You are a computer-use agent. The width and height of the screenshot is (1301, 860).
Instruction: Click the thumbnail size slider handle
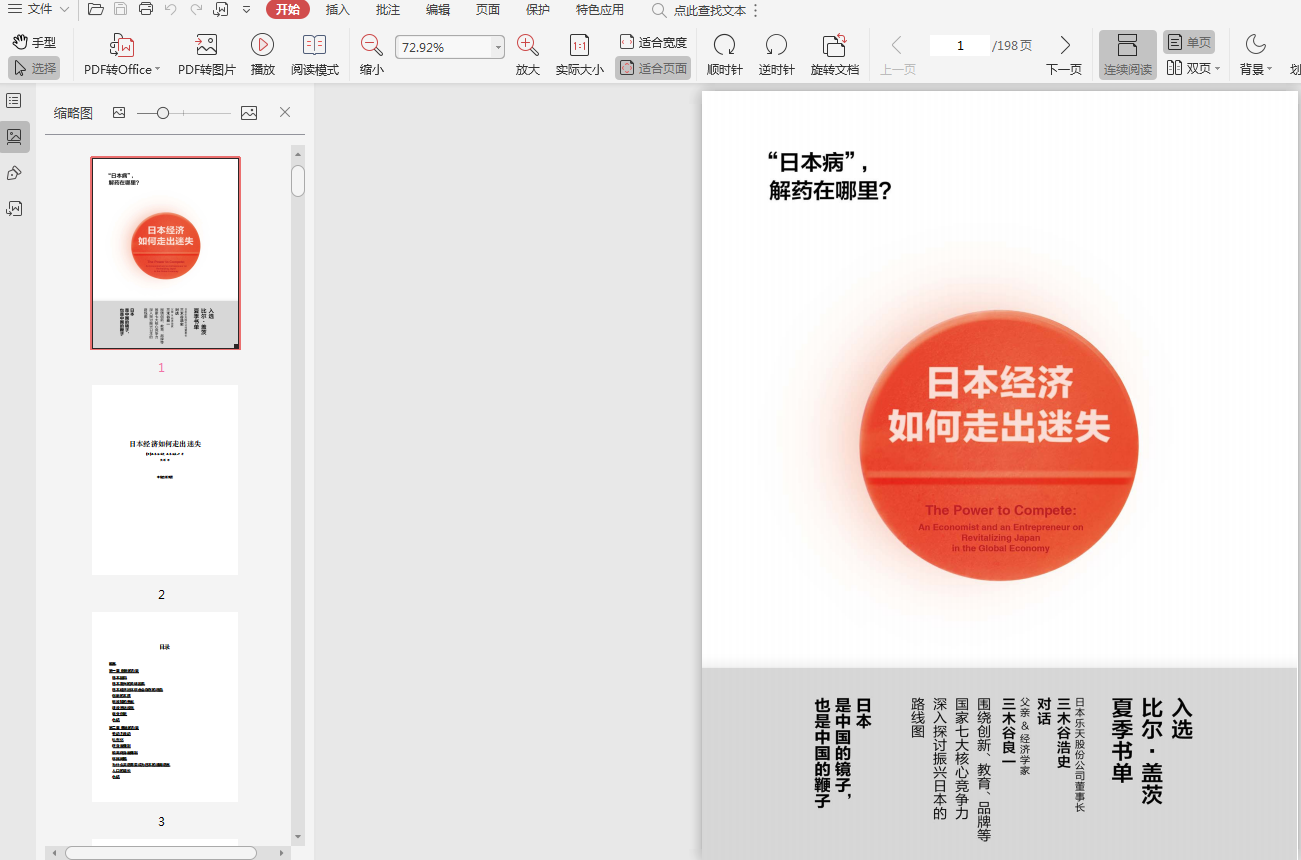(163, 113)
